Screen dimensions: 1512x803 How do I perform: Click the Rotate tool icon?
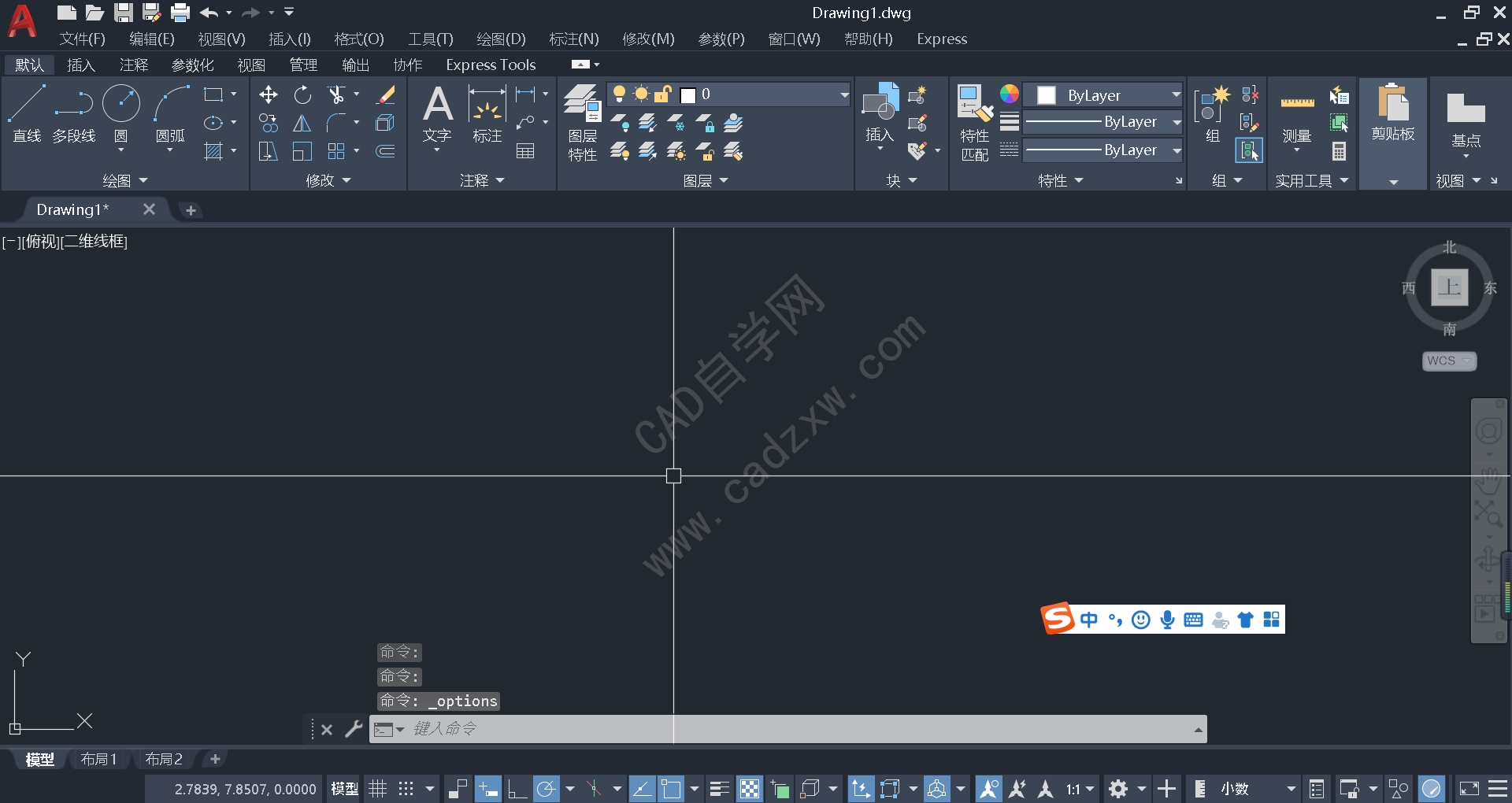(302, 95)
